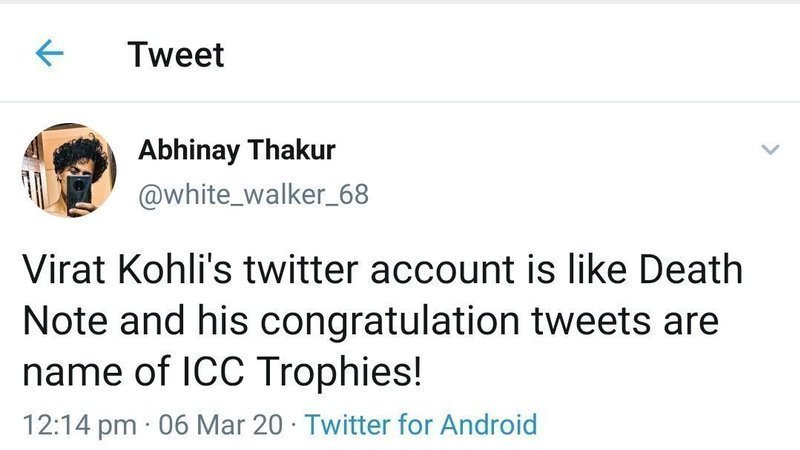Click the word "Thakur" in author name
This screenshot has width=800, height=450.
point(292,150)
